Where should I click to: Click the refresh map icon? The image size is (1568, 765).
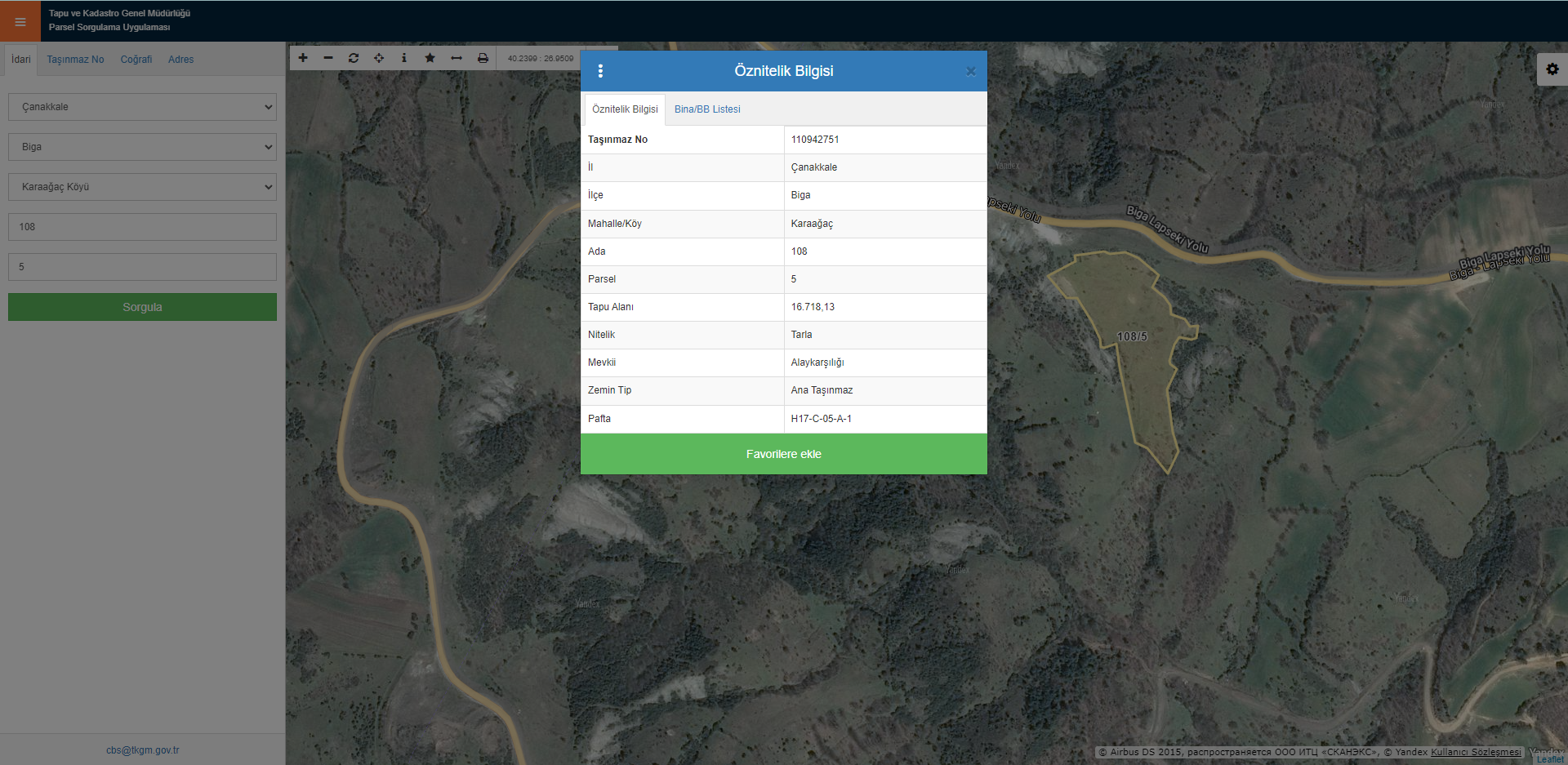tap(354, 58)
